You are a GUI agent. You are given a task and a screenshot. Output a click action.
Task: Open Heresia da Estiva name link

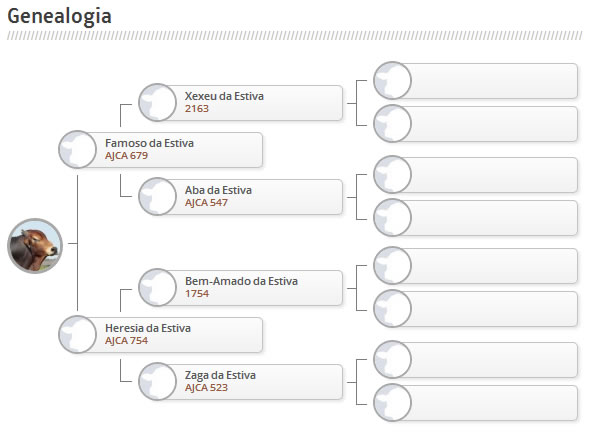pyautogui.click(x=147, y=328)
